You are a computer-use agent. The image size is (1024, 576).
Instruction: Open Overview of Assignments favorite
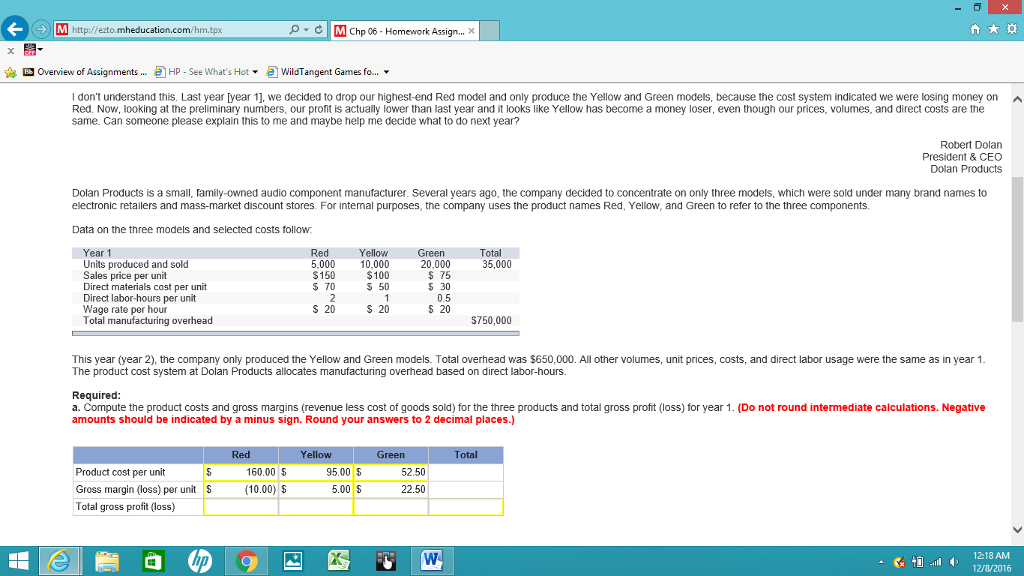click(x=85, y=72)
